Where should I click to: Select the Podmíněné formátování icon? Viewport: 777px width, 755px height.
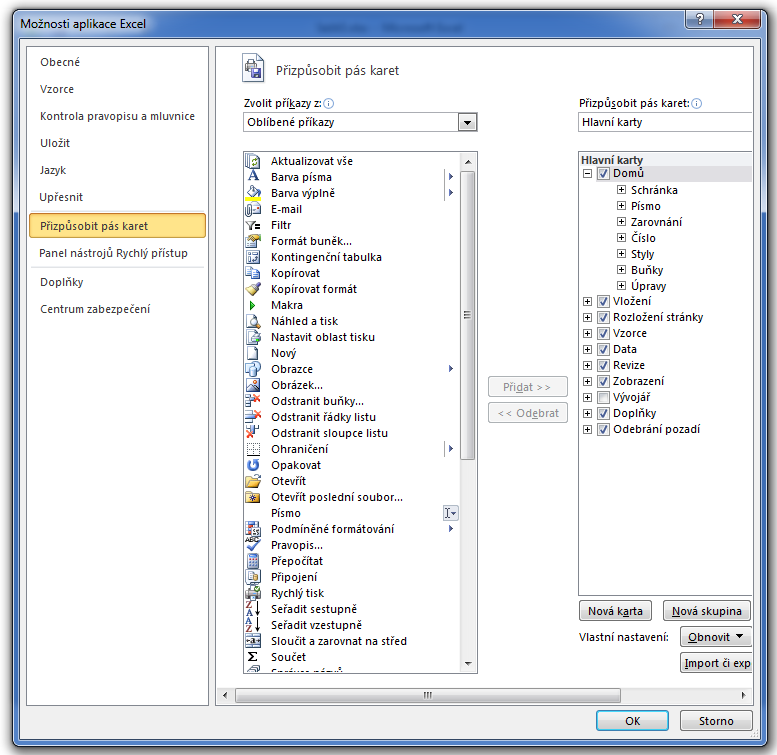point(253,529)
